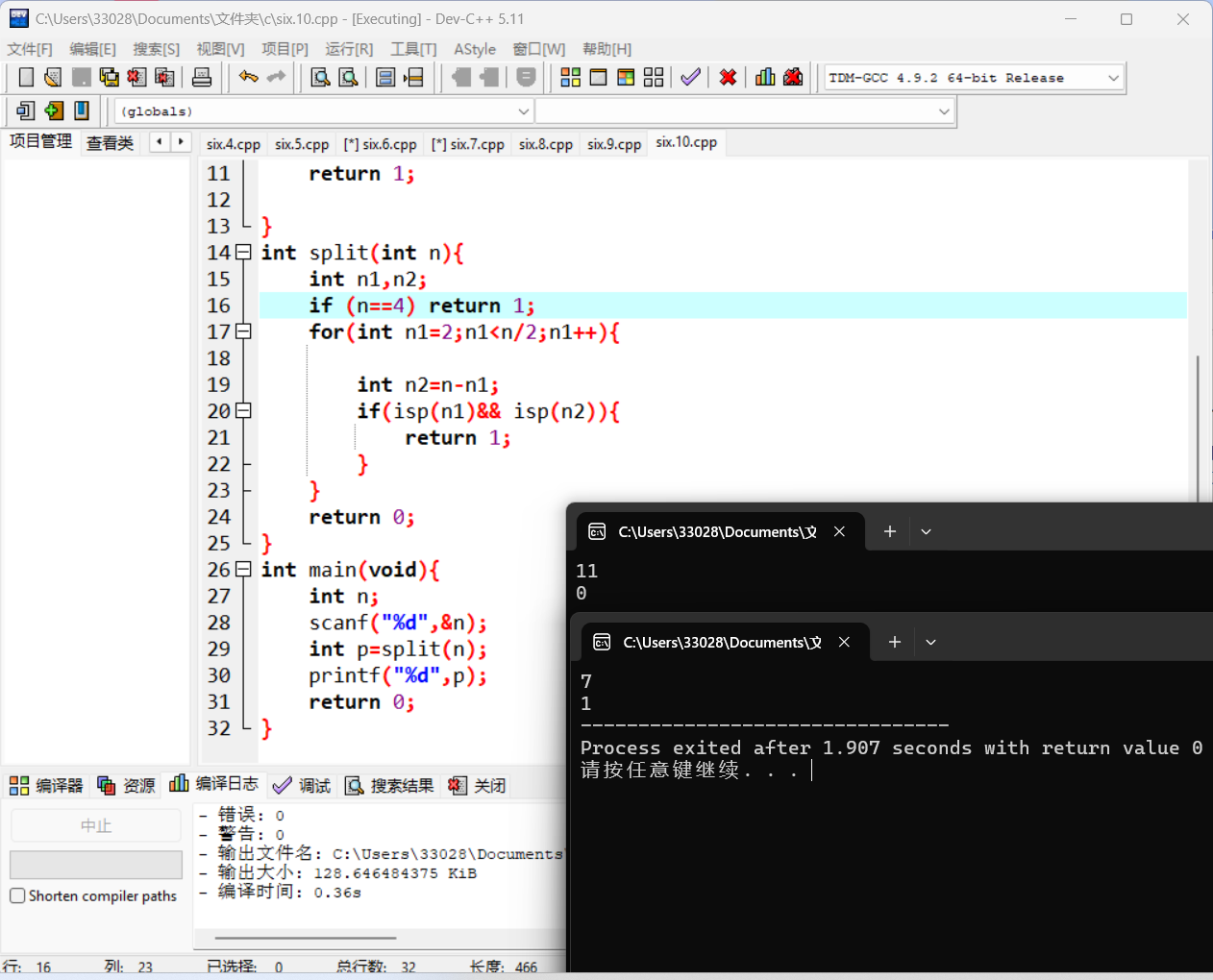
Task: Click the Redo toolbar arrow
Action: [277, 77]
